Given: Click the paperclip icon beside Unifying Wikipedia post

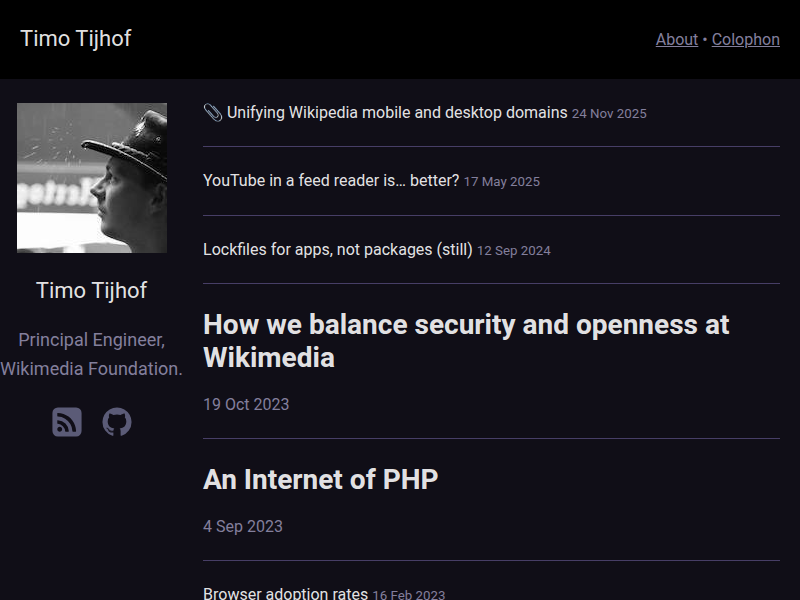Looking at the screenshot, I should 213,113.
